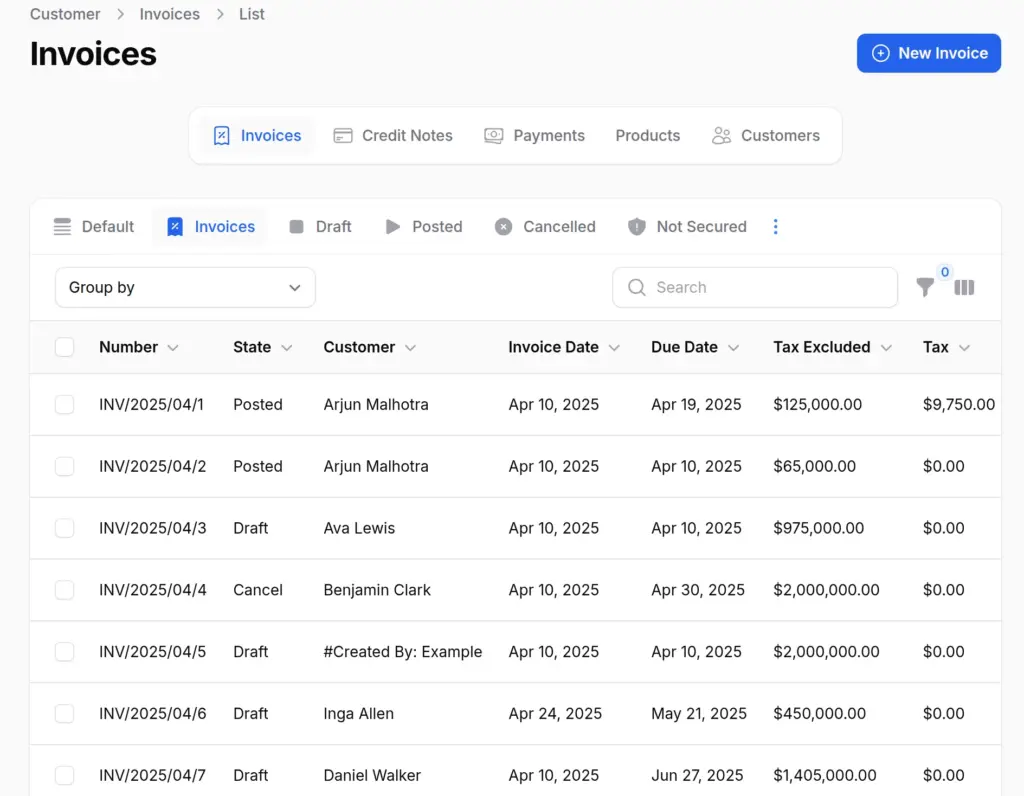Open the Customer breadcrumb link
The image size is (1024, 796).
coord(65,14)
